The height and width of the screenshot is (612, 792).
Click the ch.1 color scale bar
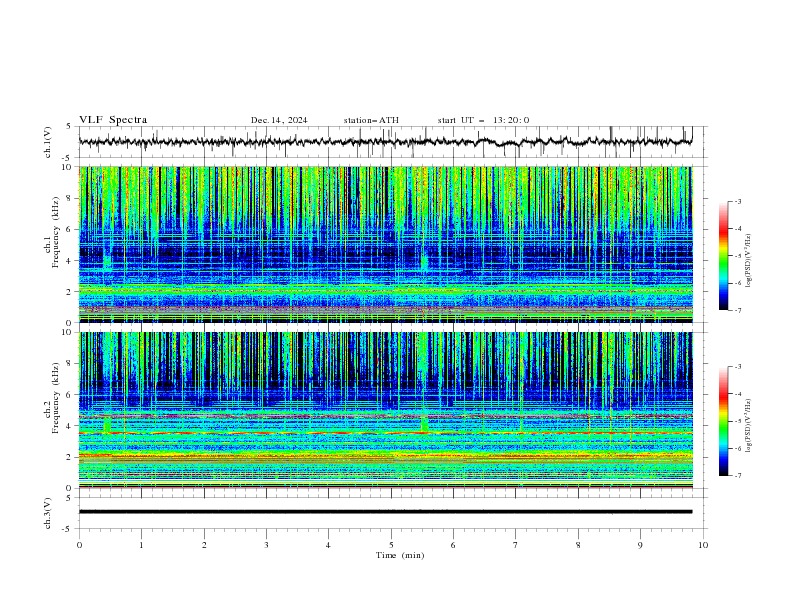[724, 256]
